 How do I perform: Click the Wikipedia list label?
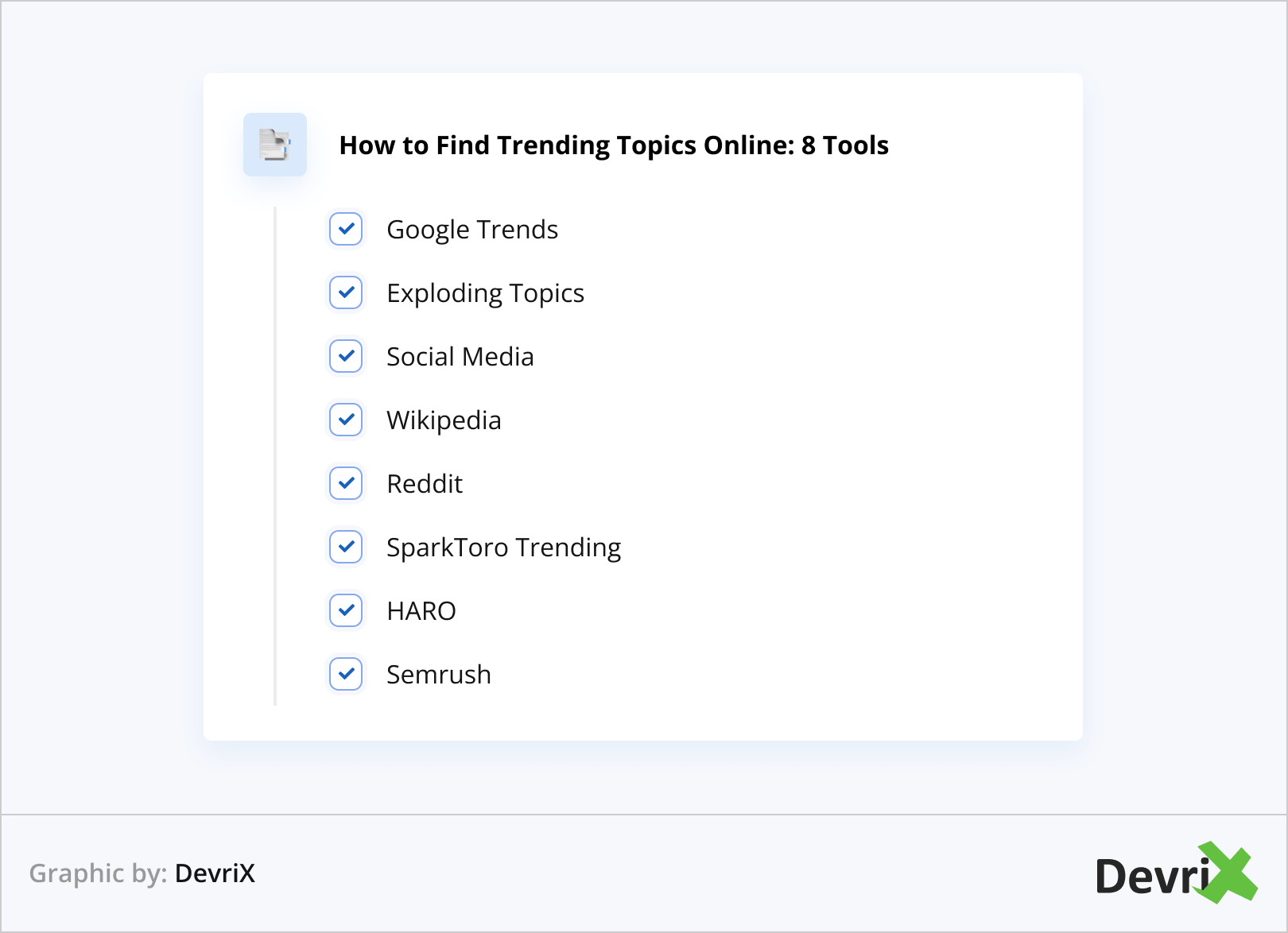(x=444, y=420)
